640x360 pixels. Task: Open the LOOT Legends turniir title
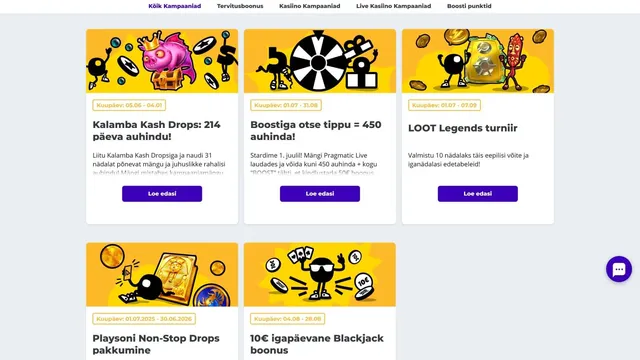tap(463, 128)
